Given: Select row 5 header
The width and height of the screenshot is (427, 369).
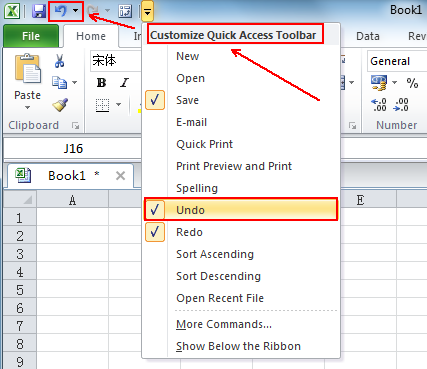Looking at the screenshot, I should (x=20, y=290).
